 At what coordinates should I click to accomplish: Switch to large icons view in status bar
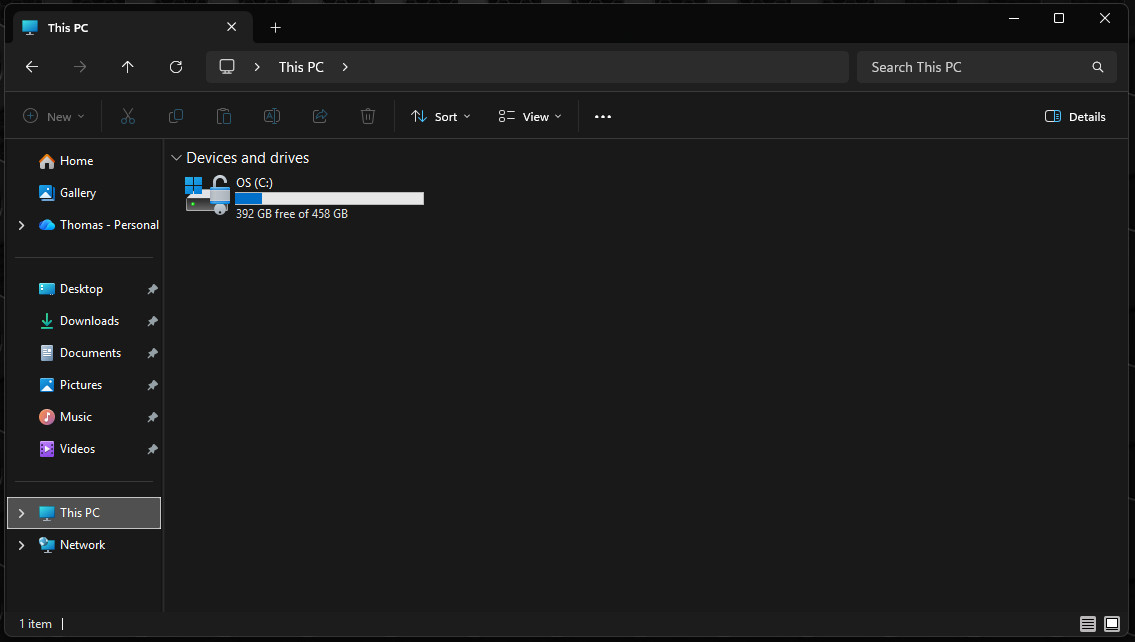1112,624
